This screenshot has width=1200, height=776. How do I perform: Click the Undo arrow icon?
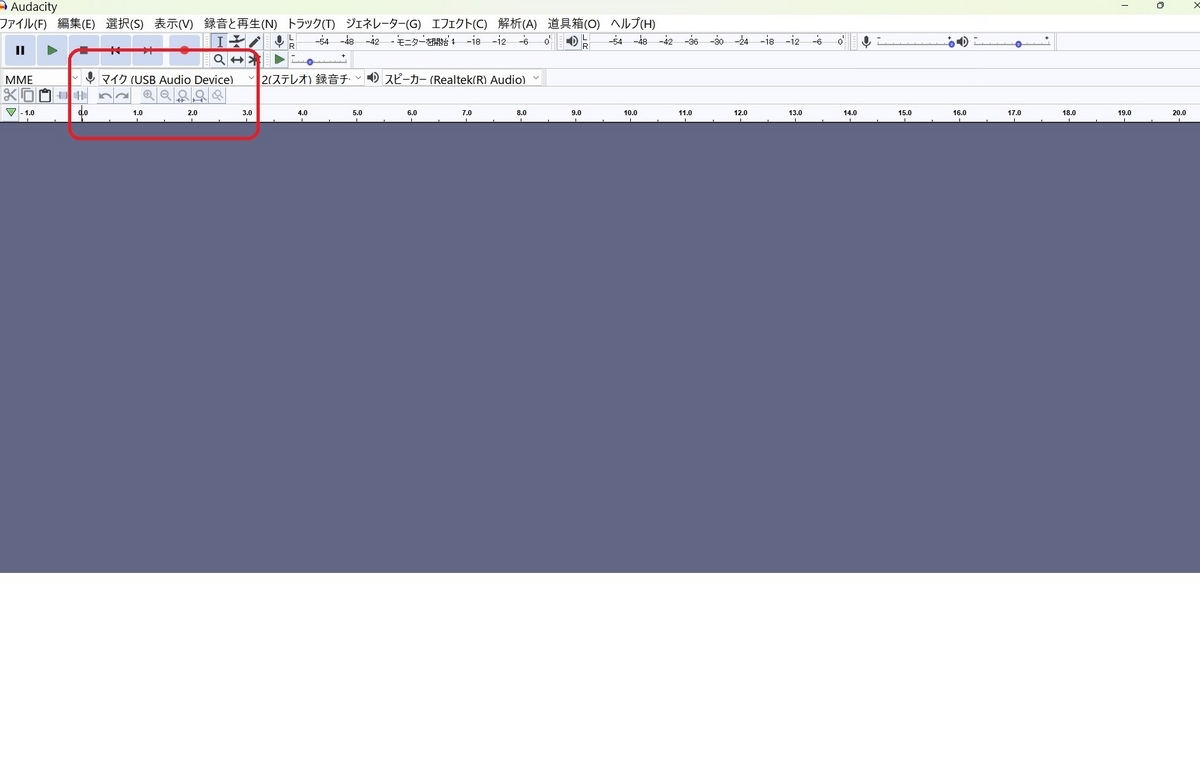point(105,96)
